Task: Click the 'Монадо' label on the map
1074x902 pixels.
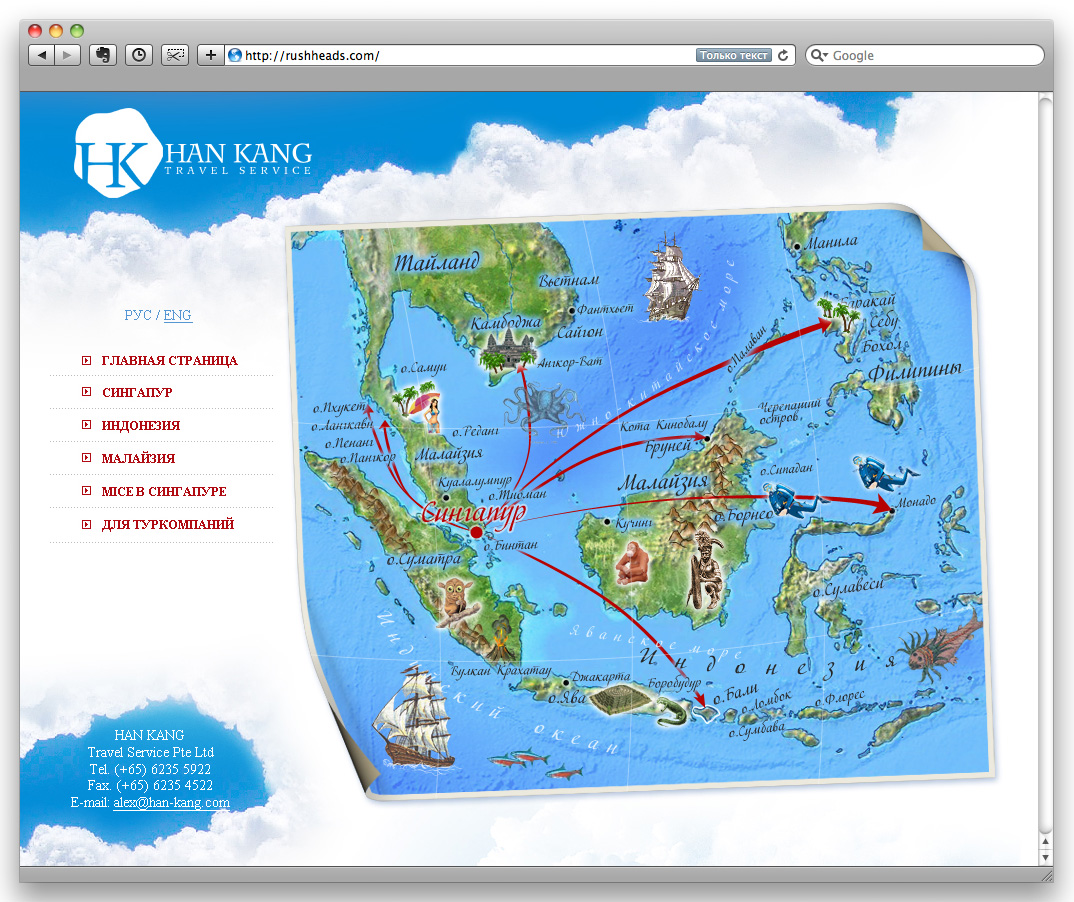Action: [x=916, y=501]
